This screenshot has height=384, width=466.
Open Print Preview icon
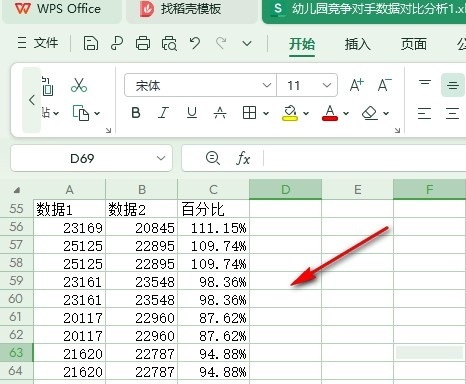[x=169, y=43]
